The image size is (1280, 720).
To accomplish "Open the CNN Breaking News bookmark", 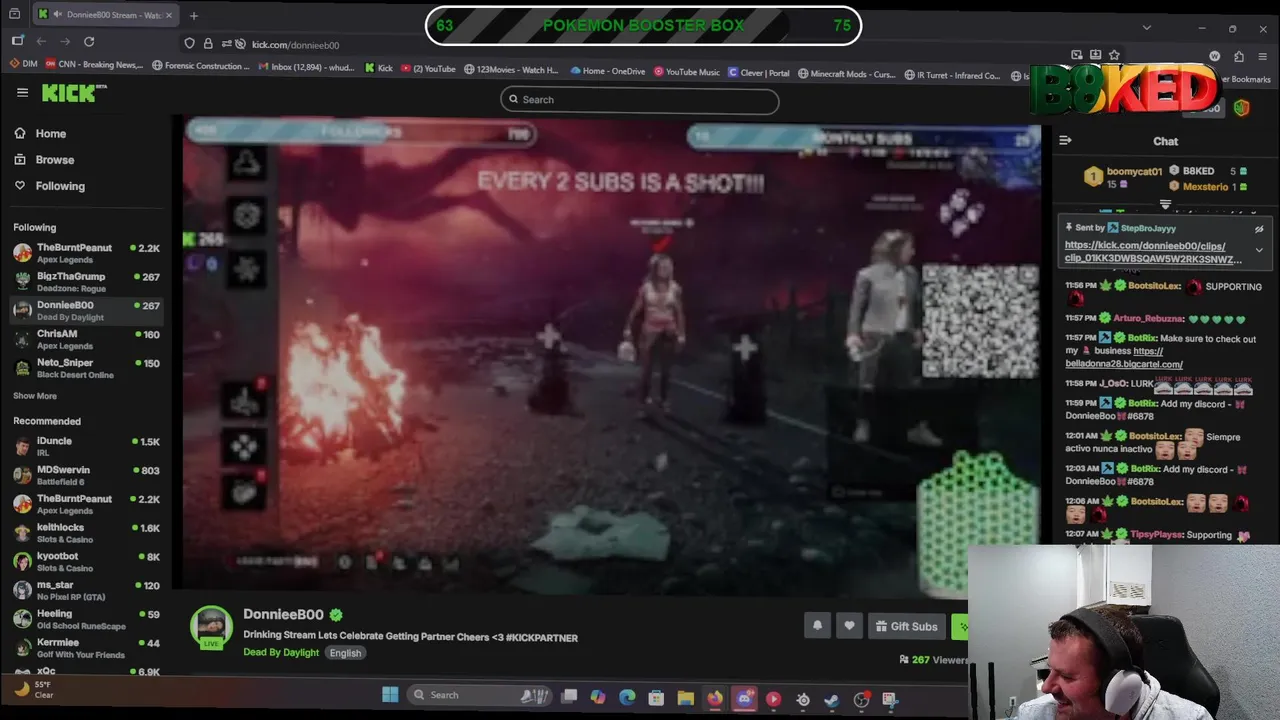I will coord(93,66).
